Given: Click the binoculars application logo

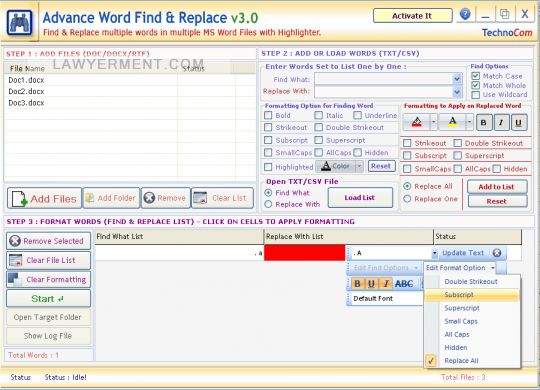Looking at the screenshot, I should coord(20,23).
